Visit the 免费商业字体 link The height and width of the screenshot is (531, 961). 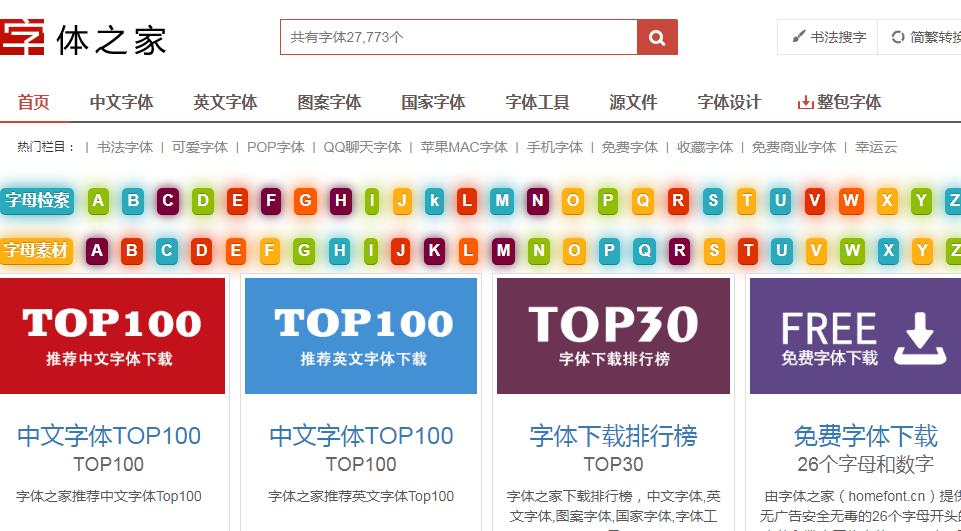click(793, 147)
